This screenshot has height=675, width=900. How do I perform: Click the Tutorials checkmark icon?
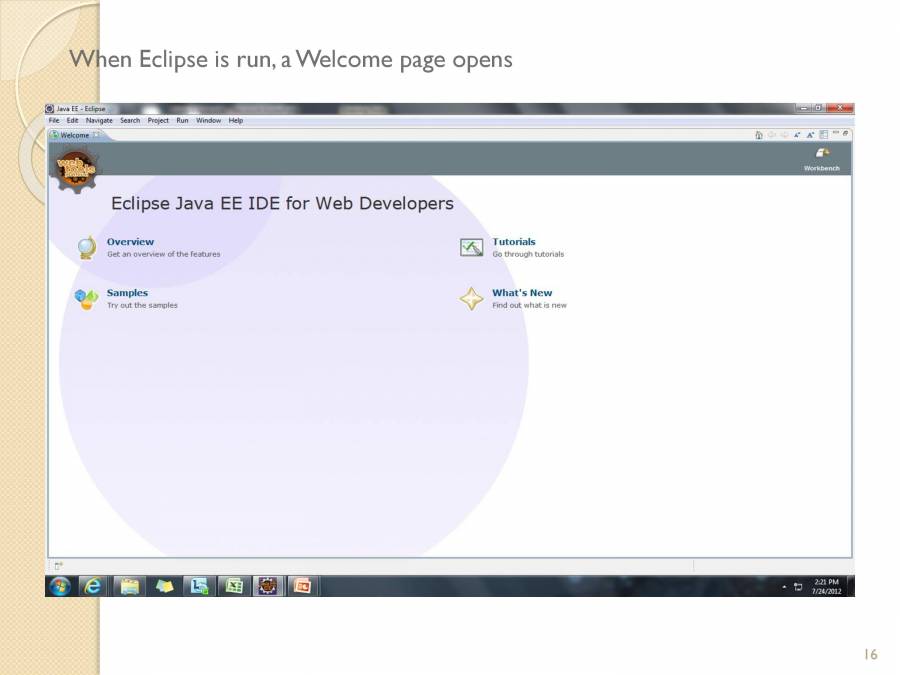point(471,247)
